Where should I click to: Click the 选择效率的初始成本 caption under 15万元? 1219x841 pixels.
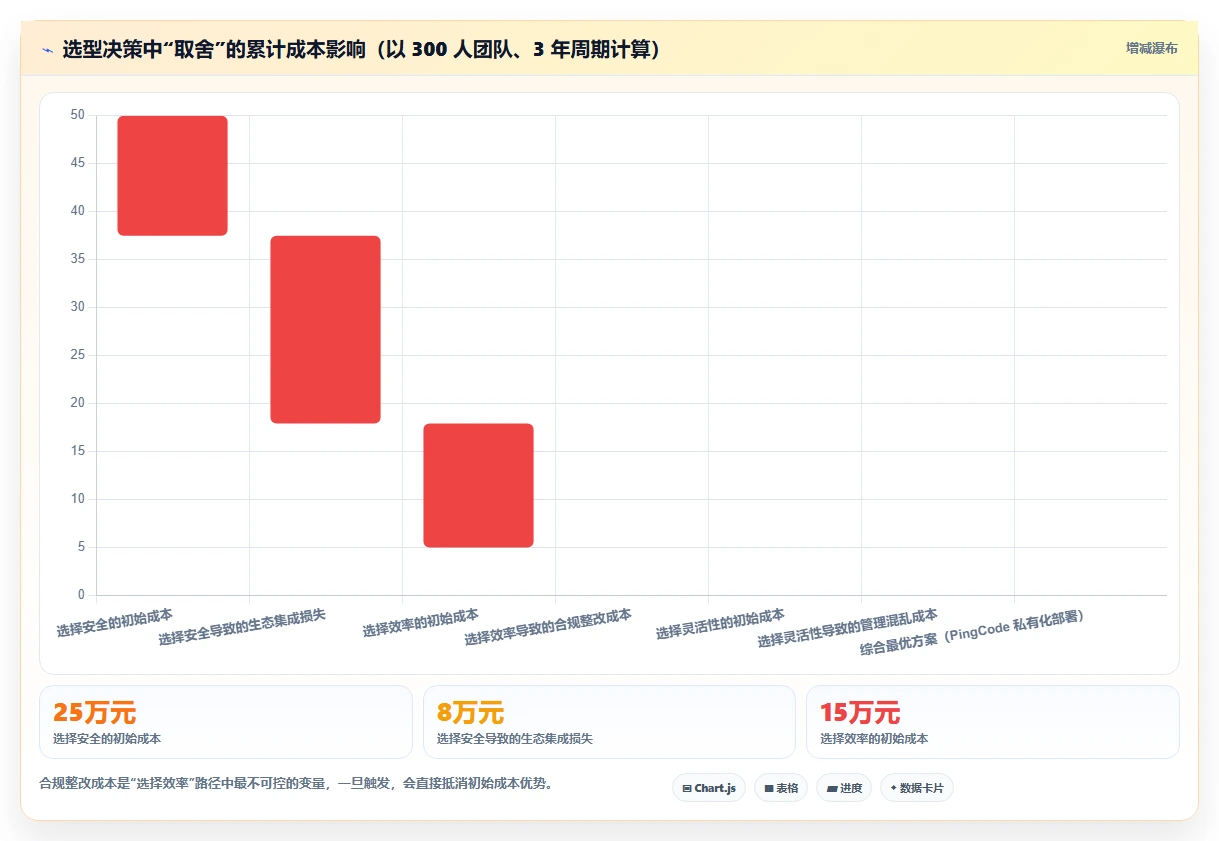coord(874,739)
